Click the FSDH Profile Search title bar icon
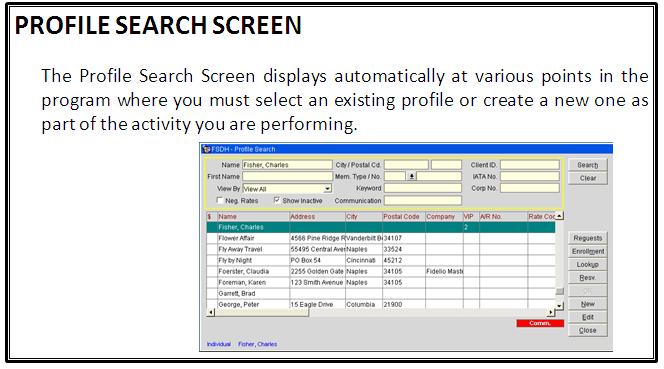664x369 pixels. [x=207, y=149]
